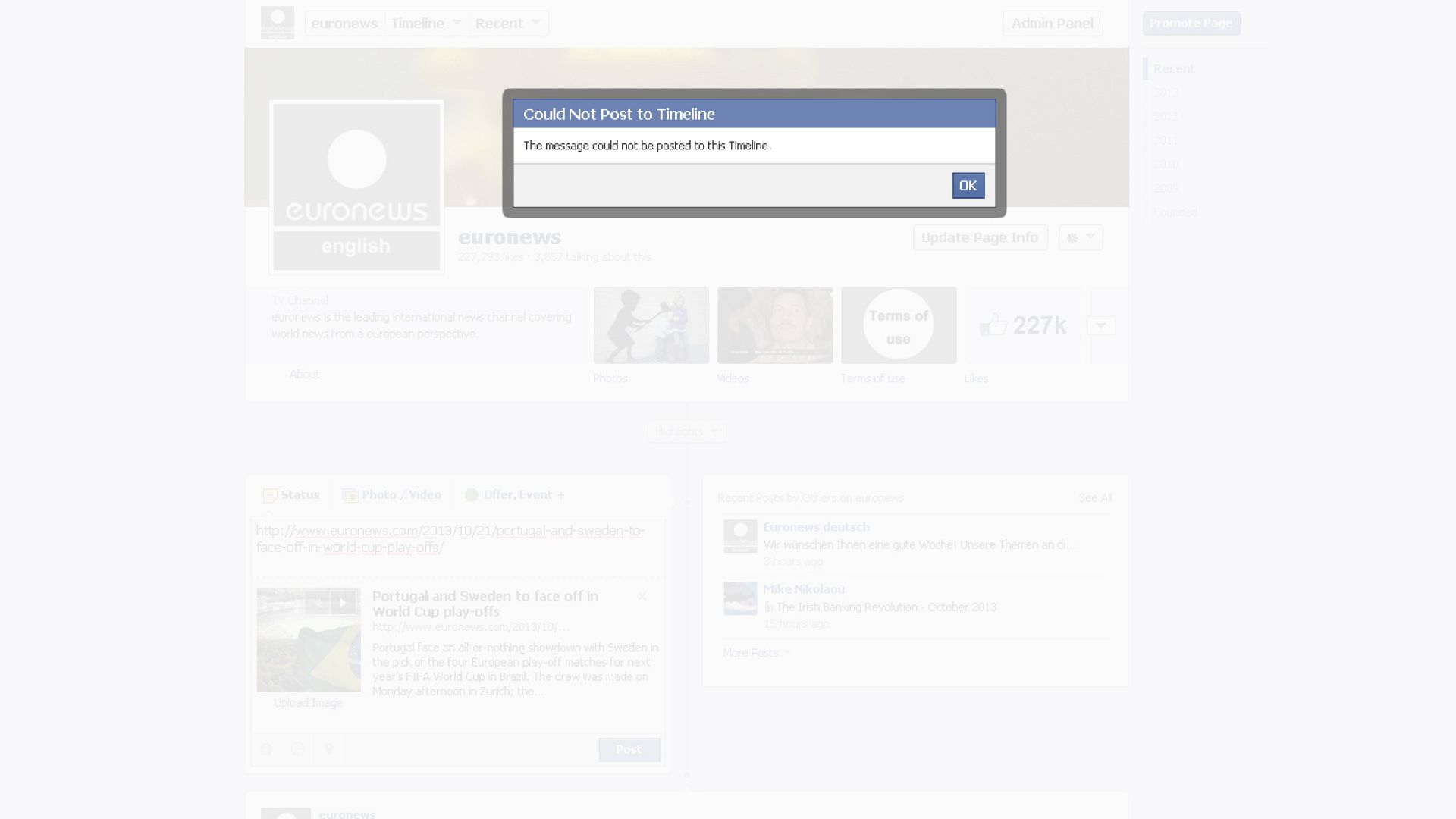Click the thumbs-up icon in the 227k Likes box
Screen dimensions: 1456x819
coord(994,325)
